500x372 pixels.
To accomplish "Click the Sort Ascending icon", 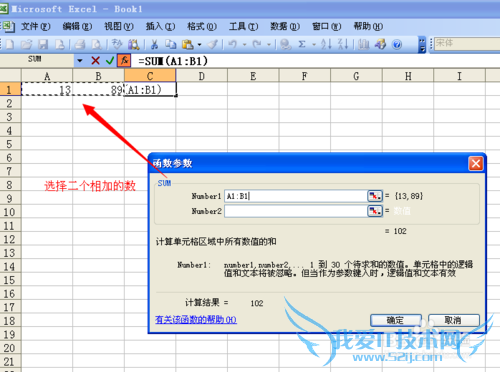I will click(326, 44).
